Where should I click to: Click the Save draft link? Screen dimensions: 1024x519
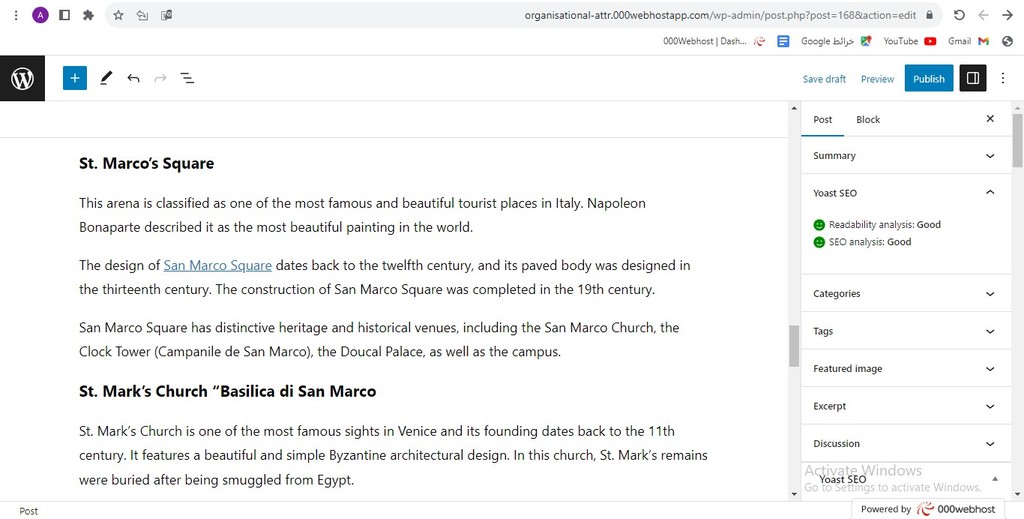(824, 79)
